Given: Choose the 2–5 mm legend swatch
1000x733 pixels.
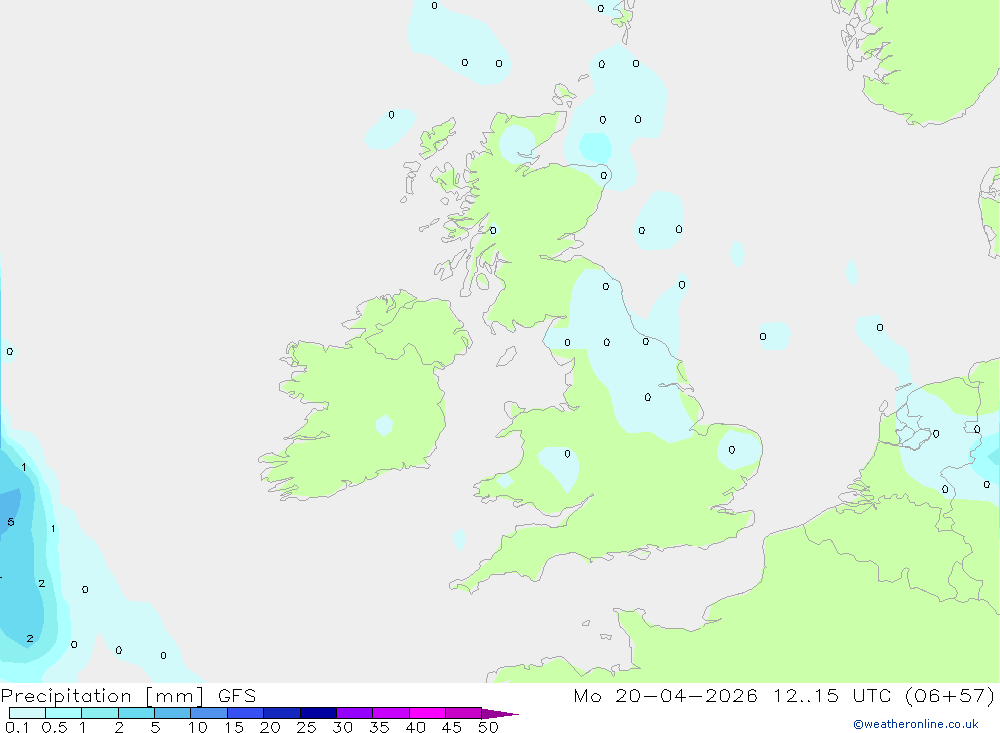Looking at the screenshot, I should (x=136, y=713).
